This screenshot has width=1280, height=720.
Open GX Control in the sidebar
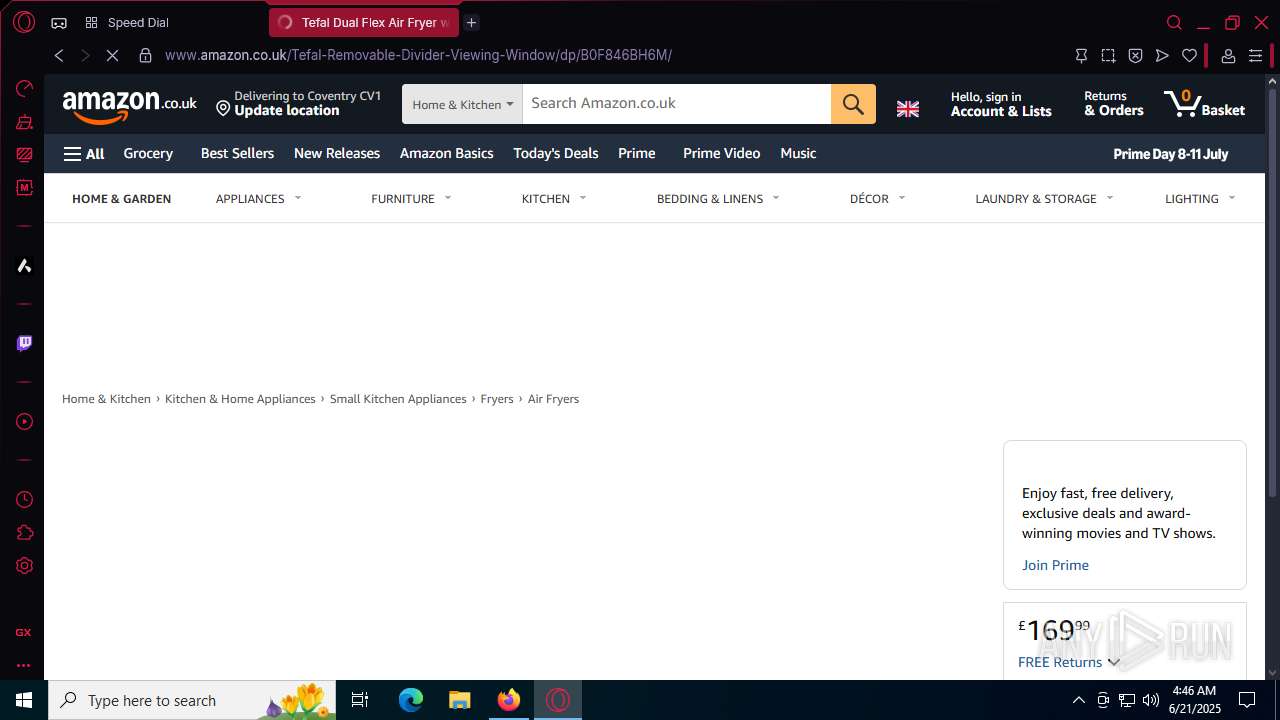pos(24,89)
